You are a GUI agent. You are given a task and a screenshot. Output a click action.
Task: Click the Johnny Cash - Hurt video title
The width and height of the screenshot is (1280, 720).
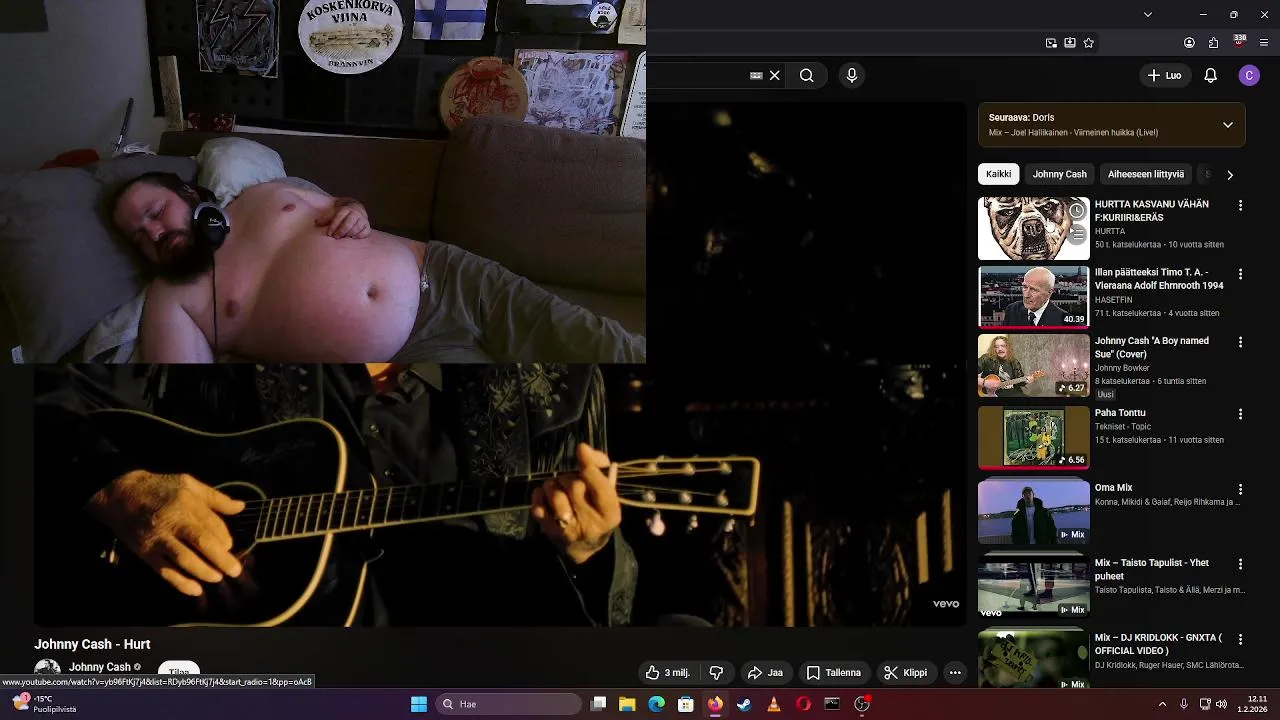pyautogui.click(x=92, y=644)
